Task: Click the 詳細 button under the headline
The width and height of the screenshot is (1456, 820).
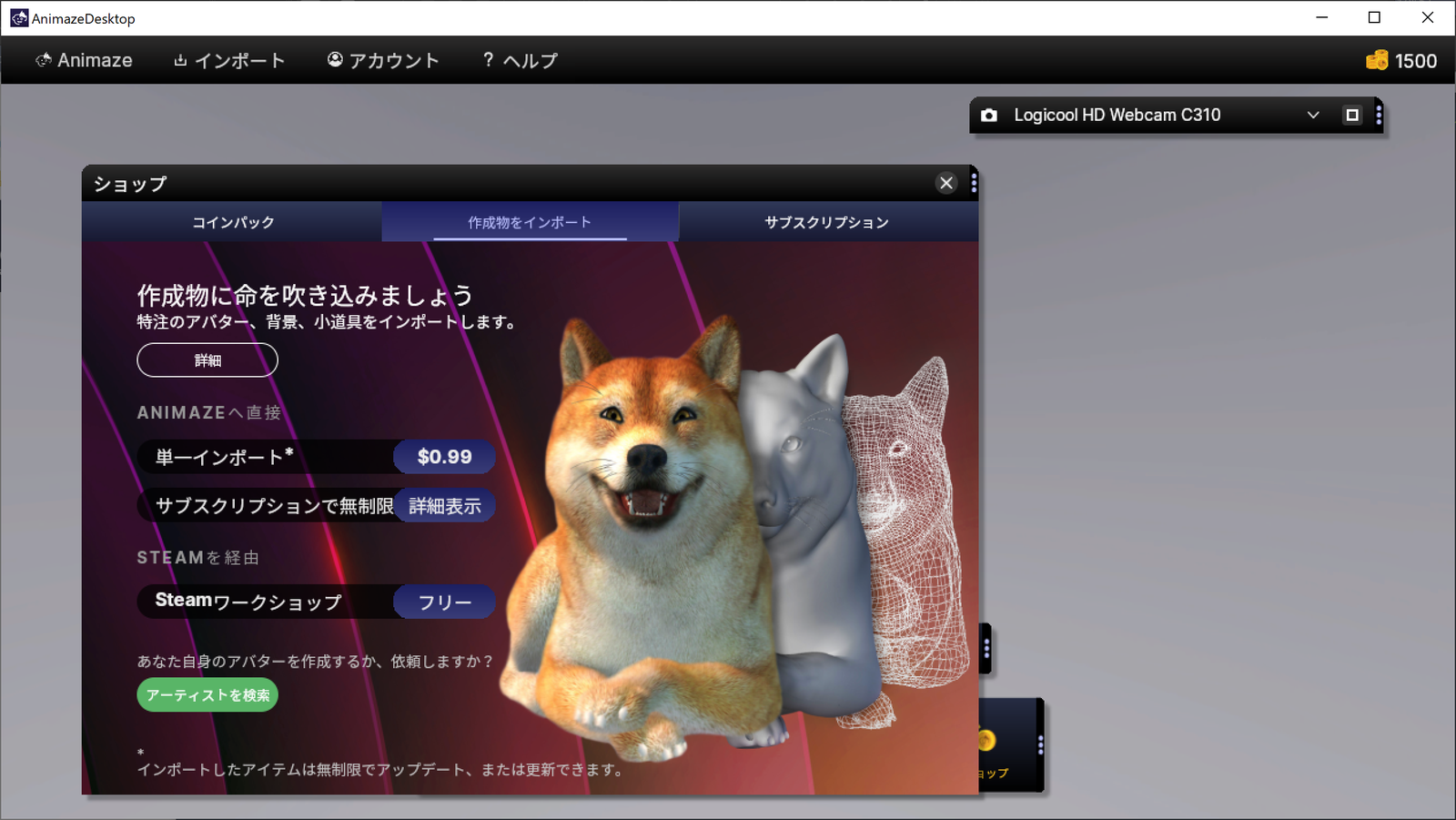Action: pyautogui.click(x=207, y=360)
